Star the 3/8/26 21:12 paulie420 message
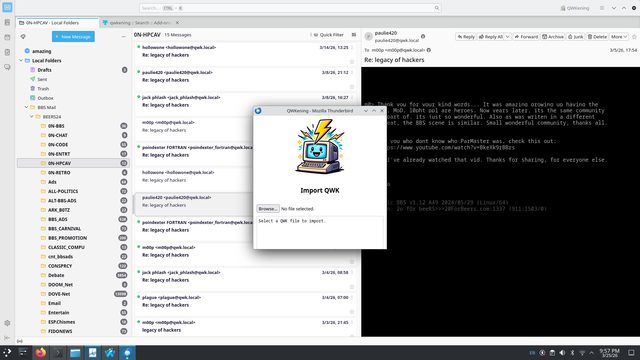This screenshot has height=360, width=640. click(x=352, y=87)
